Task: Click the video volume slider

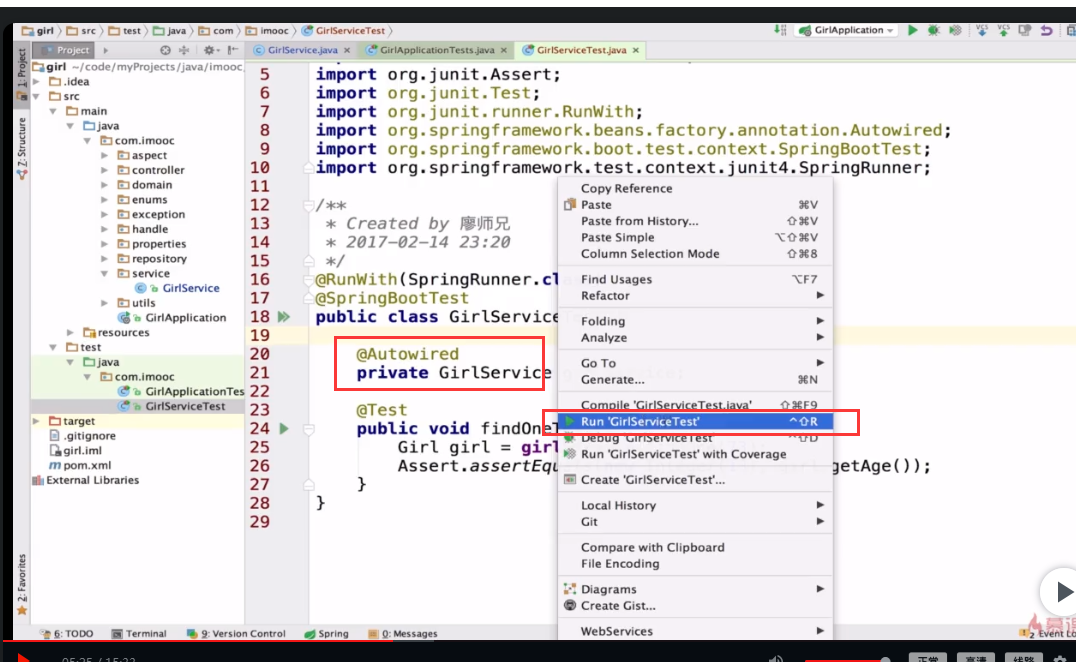Action: click(x=847, y=659)
